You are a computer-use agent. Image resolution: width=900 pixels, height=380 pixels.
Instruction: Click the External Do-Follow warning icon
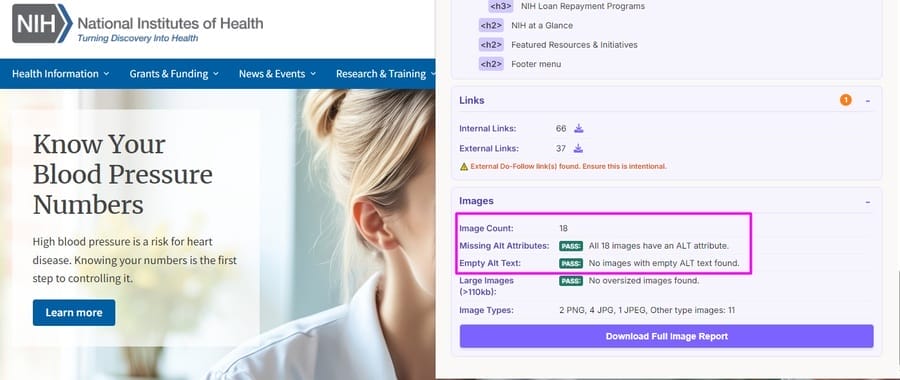click(x=464, y=166)
